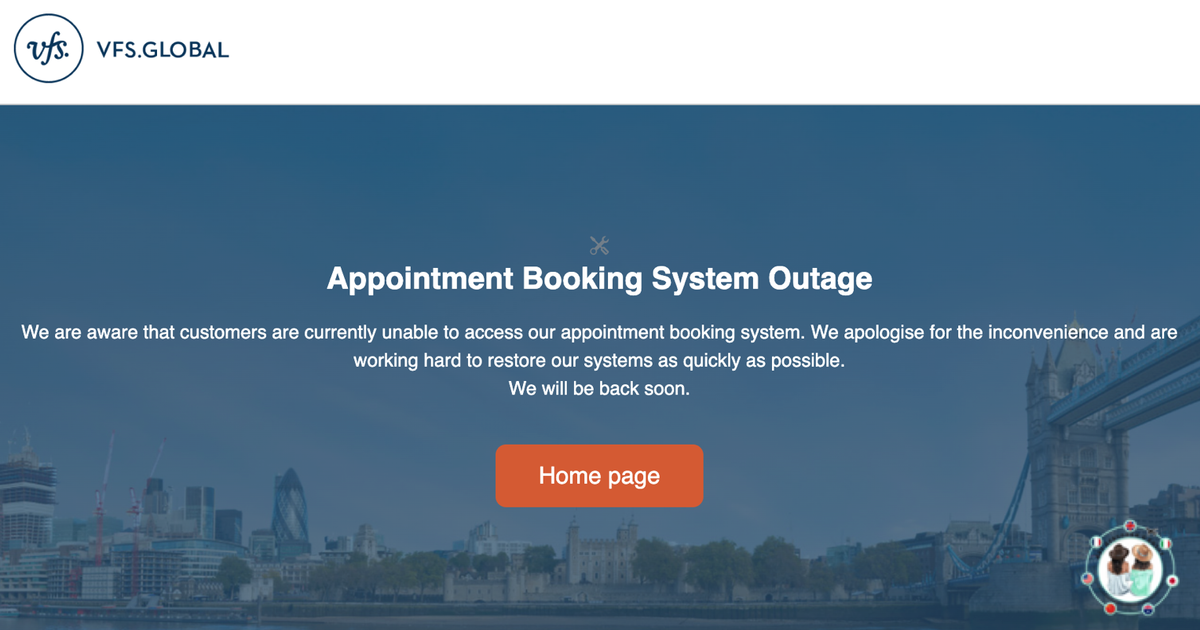The height and width of the screenshot is (630, 1200).
Task: Select the Chinese flag on widget ring
Action: point(1110,608)
